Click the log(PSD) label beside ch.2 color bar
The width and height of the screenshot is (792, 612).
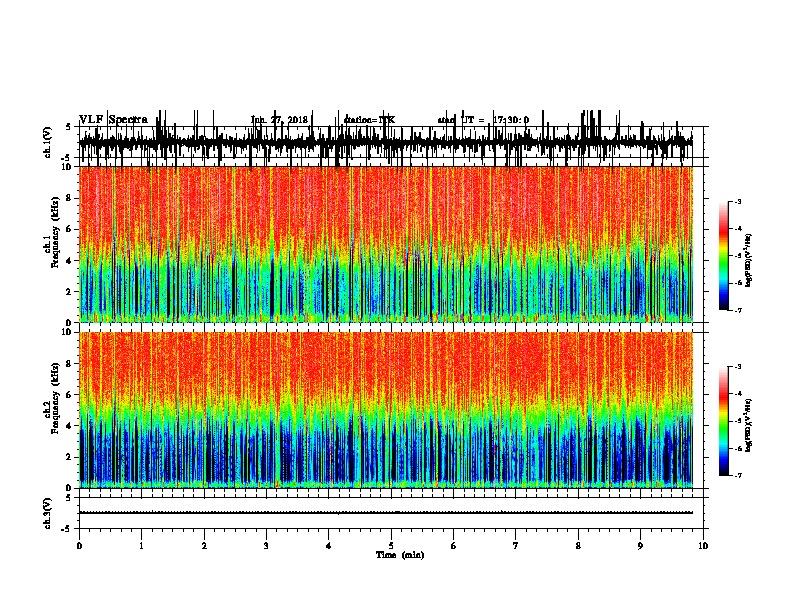(x=749, y=425)
